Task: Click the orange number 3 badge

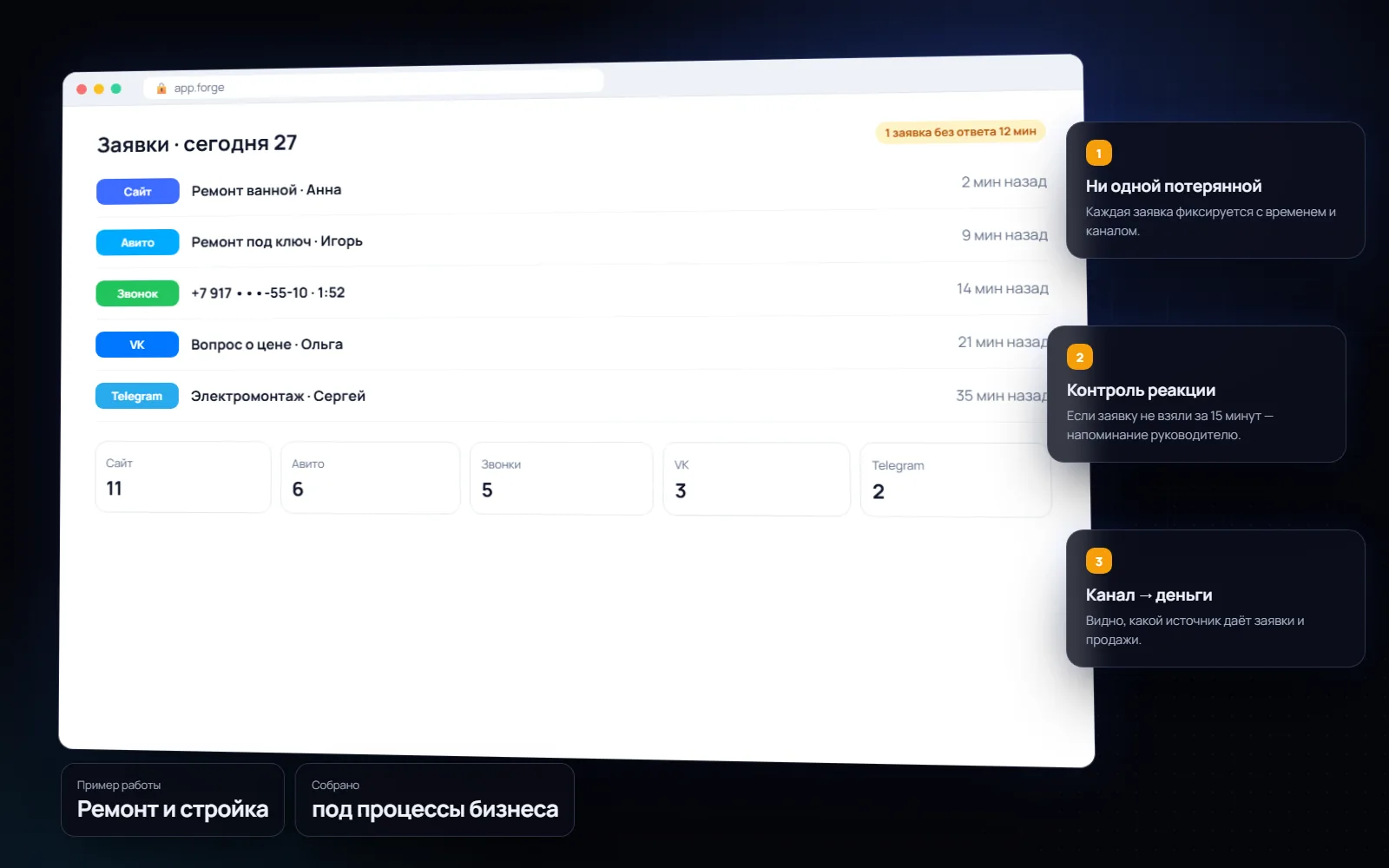Action: coord(1098,561)
